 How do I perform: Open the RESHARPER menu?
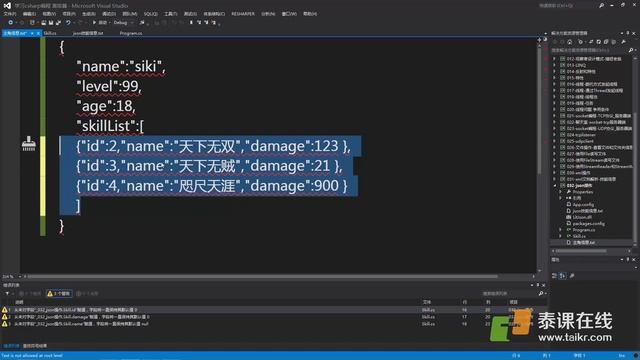[243, 14]
